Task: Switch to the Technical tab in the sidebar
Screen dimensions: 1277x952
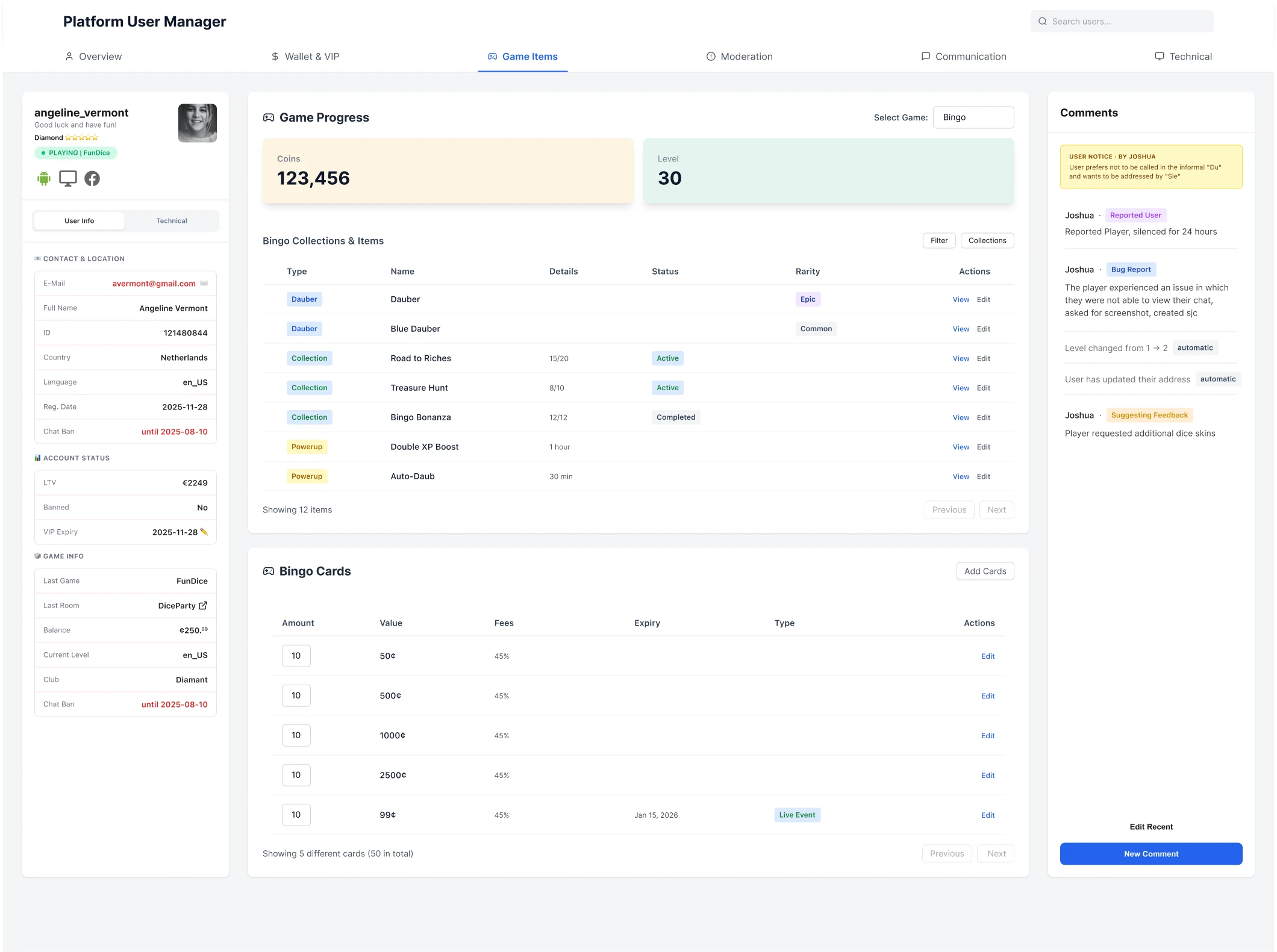Action: click(172, 220)
